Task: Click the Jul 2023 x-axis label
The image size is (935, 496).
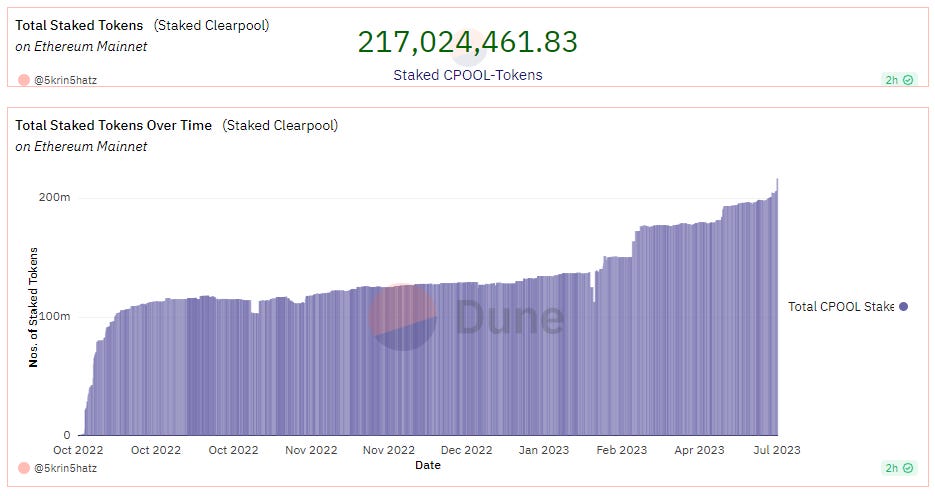Action: [776, 450]
